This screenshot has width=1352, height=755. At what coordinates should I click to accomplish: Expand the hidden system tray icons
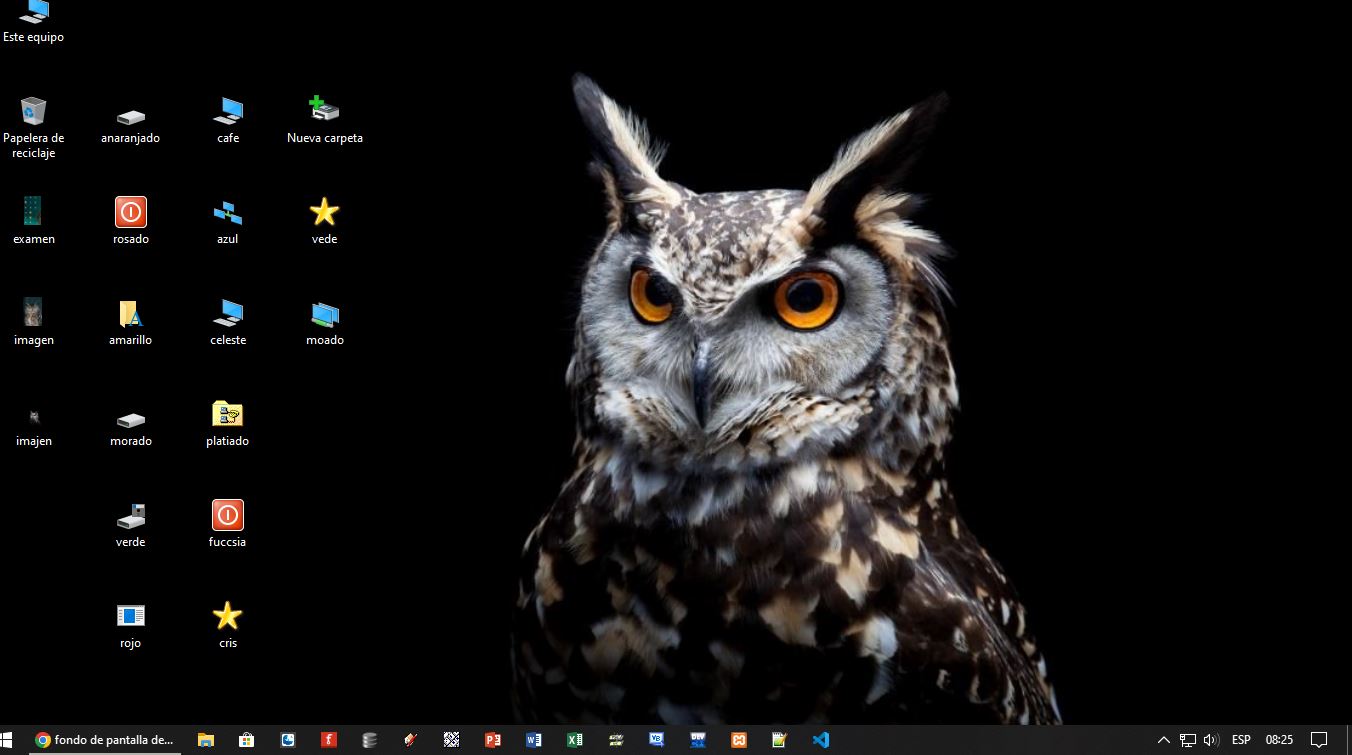tap(1163, 740)
